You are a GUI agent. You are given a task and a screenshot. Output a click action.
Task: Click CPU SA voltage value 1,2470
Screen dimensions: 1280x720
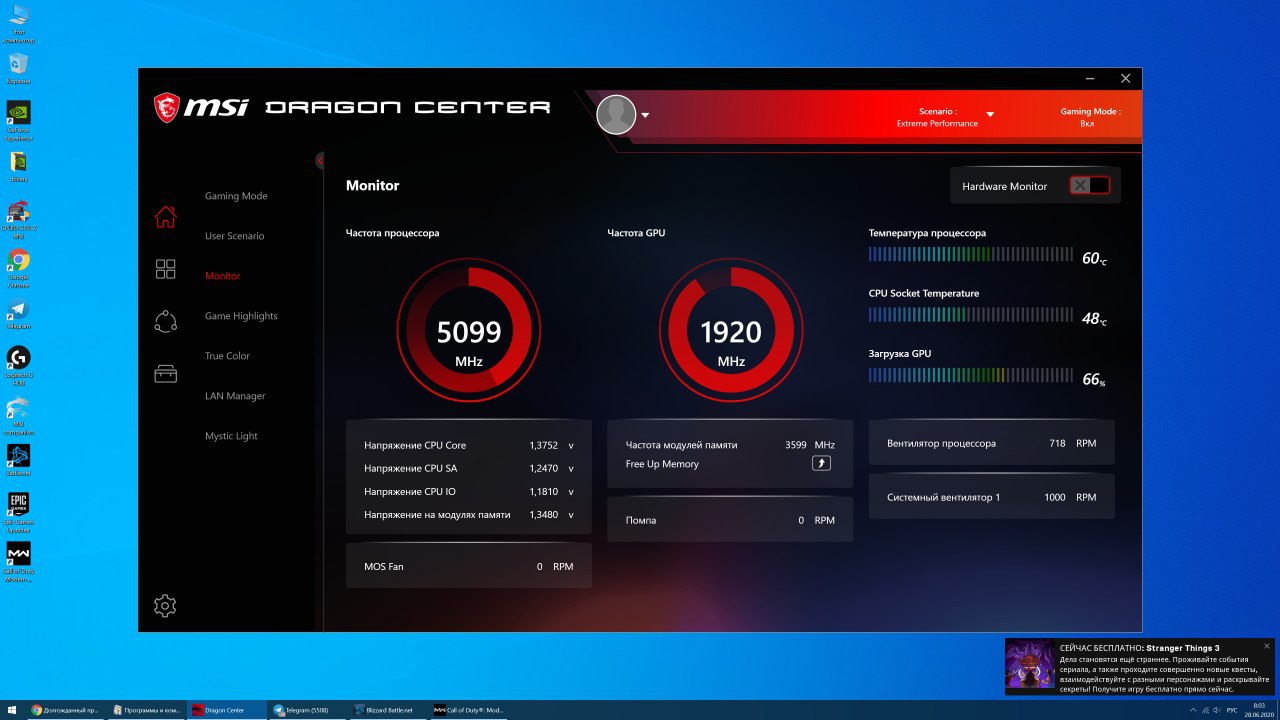click(544, 468)
